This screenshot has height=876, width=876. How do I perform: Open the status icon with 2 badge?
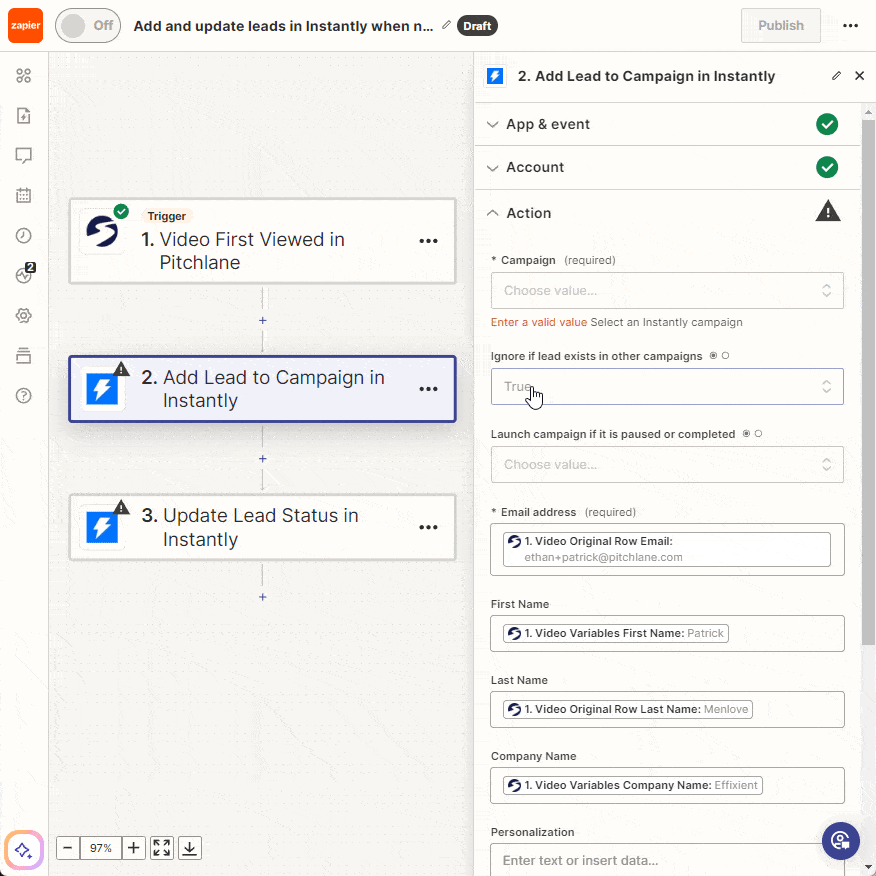click(x=25, y=274)
